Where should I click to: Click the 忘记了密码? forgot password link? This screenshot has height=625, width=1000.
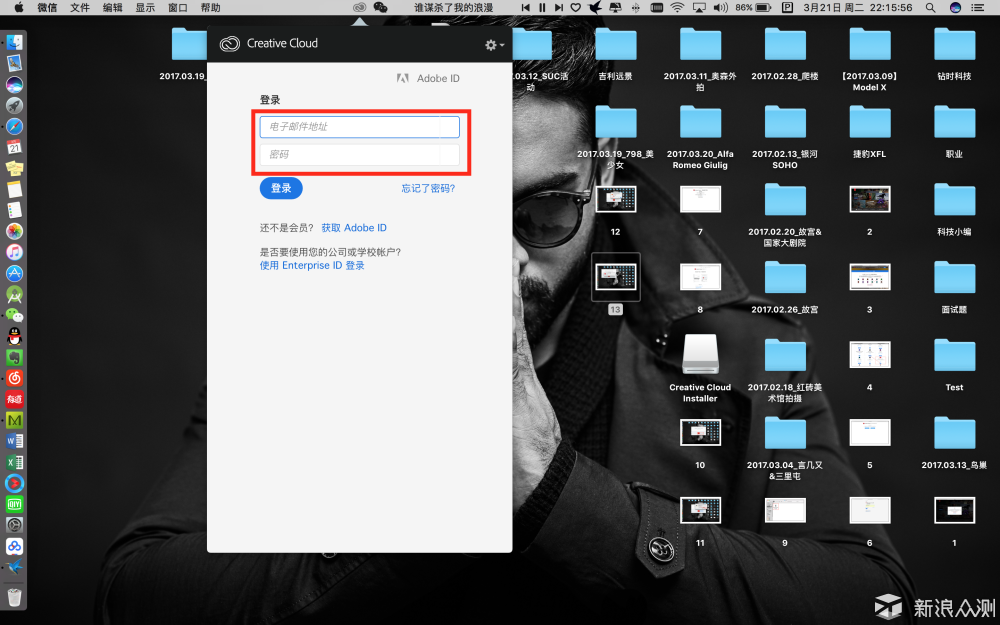point(428,188)
